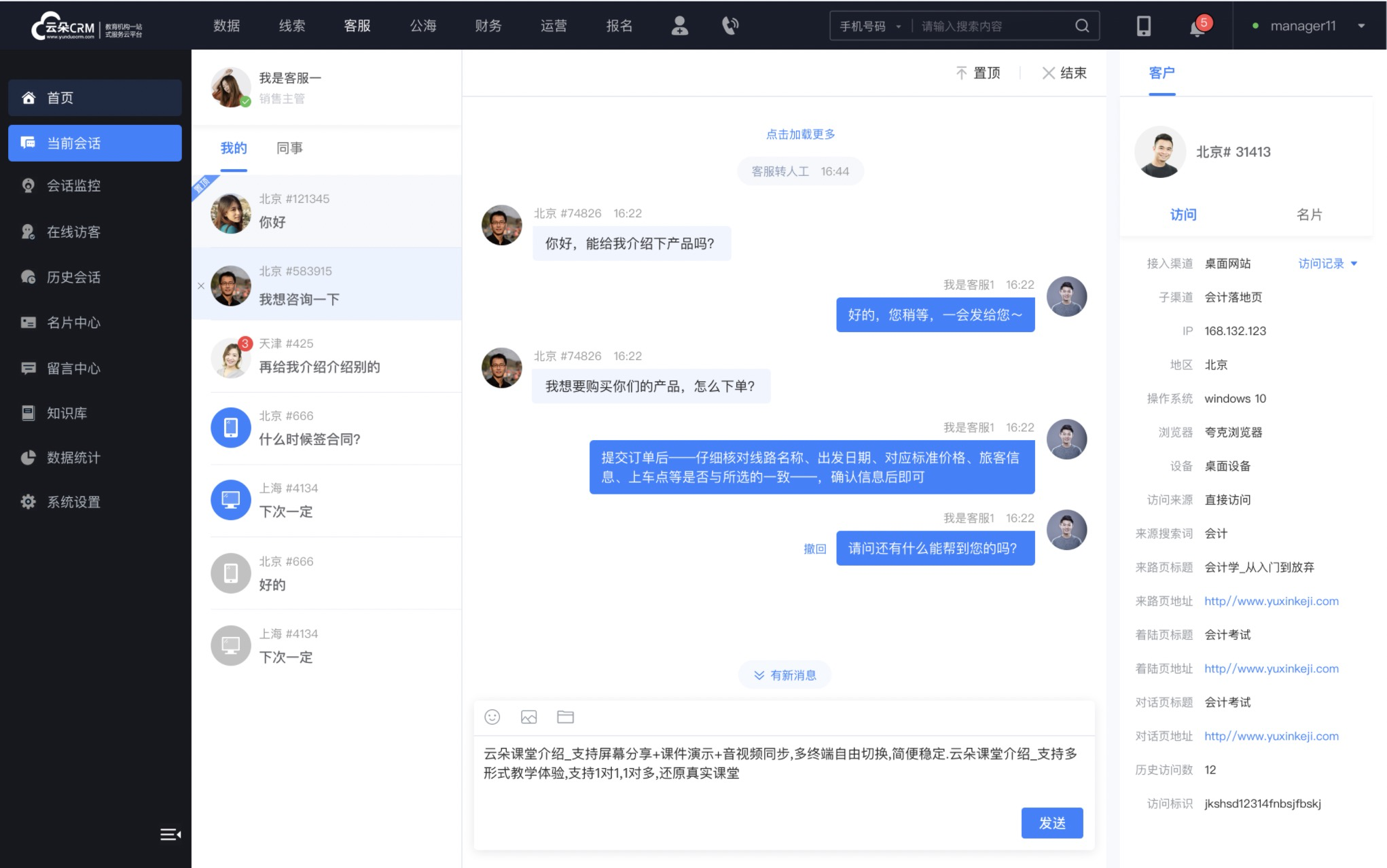This screenshot has height=868, width=1387.
Task: Click the emoji icon in chat toolbar
Action: (x=492, y=717)
